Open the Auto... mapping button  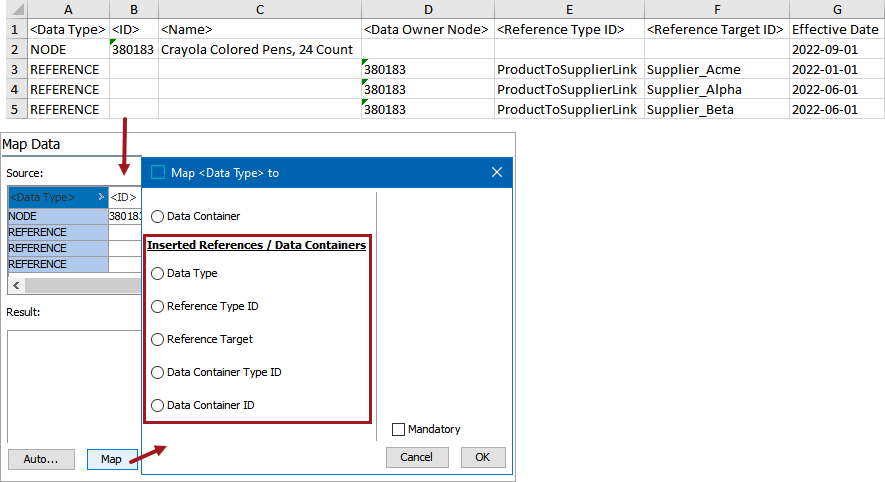41,459
